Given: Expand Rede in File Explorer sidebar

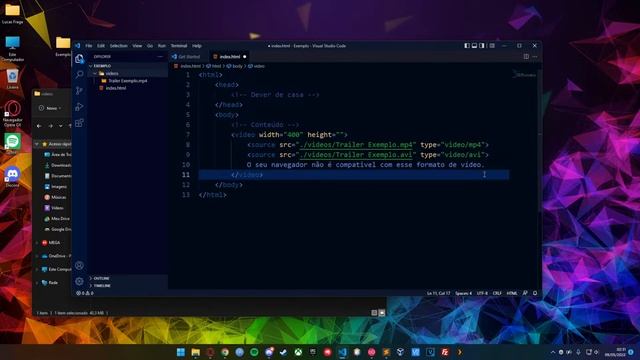Looking at the screenshot, I should point(37,282).
